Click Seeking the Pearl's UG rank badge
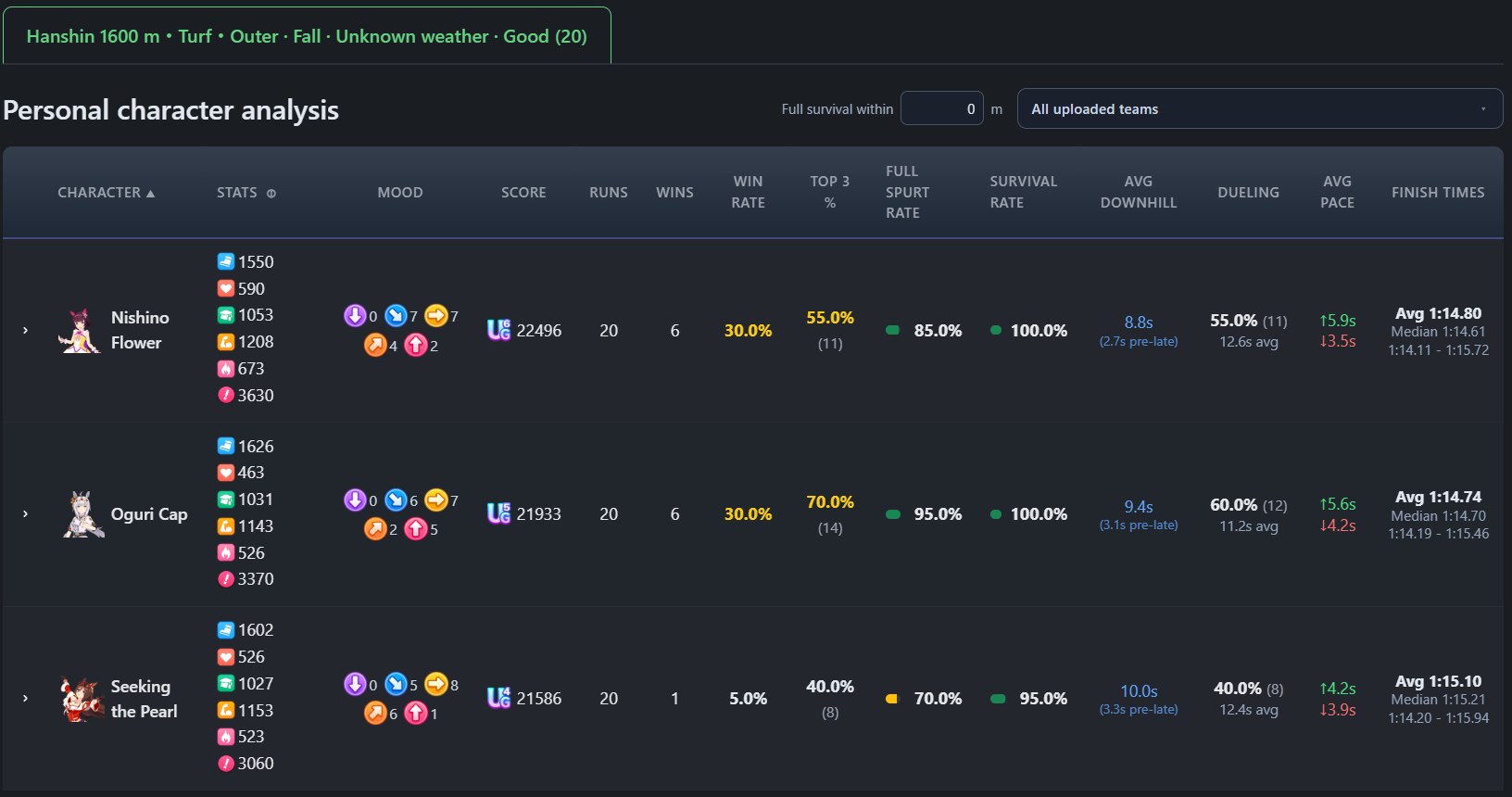Screen dimensions: 1512x797 coord(499,698)
